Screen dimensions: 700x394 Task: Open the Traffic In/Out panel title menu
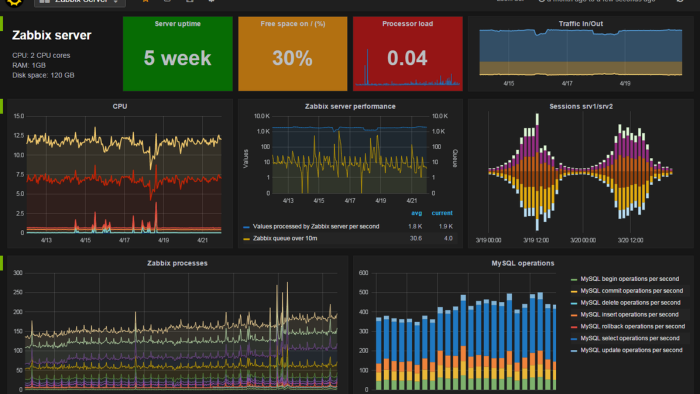(581, 24)
